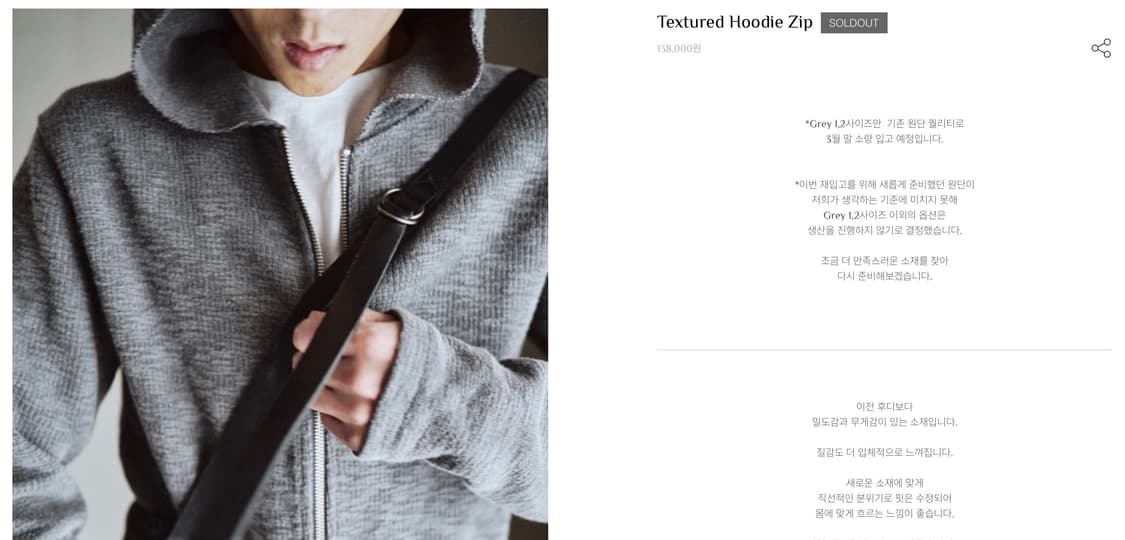Click the text 밀도감과 무게감이 있는 소재입니다

884,422
